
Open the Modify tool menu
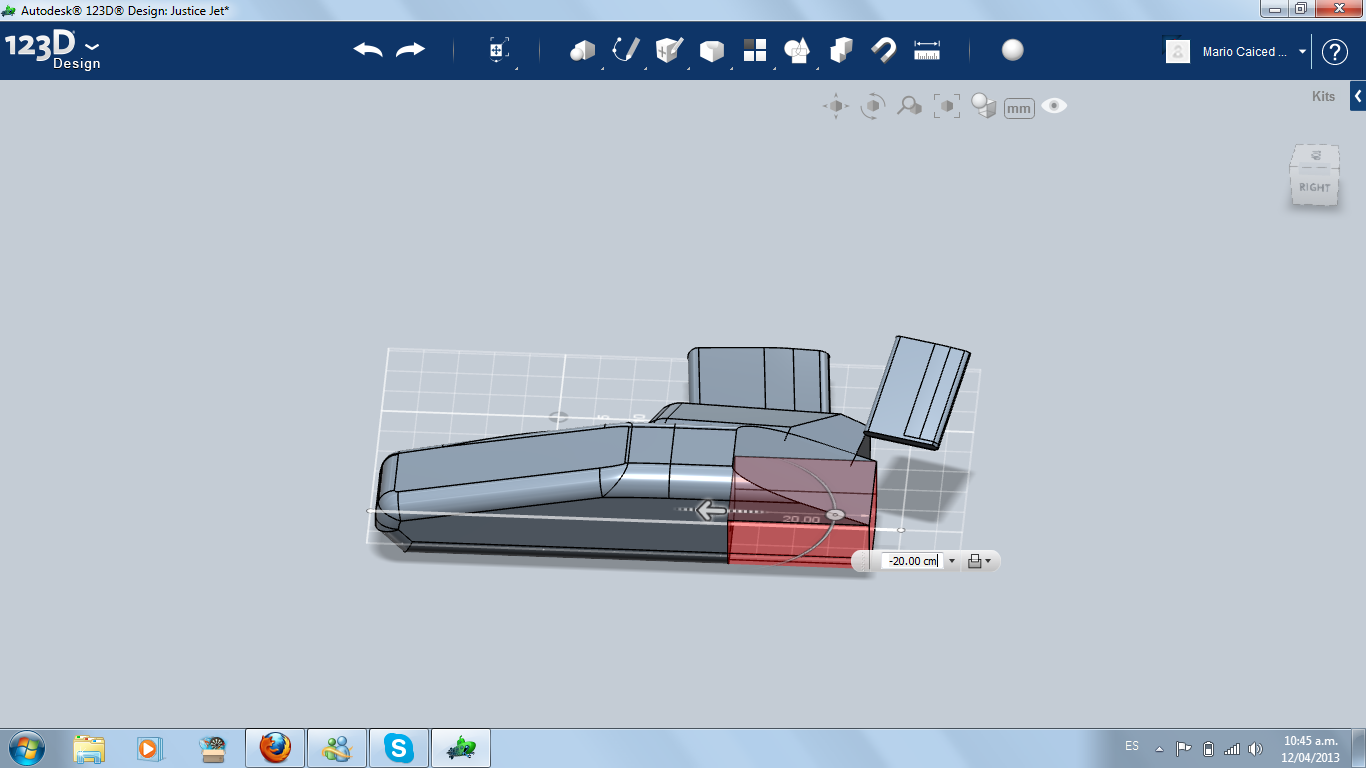711,50
